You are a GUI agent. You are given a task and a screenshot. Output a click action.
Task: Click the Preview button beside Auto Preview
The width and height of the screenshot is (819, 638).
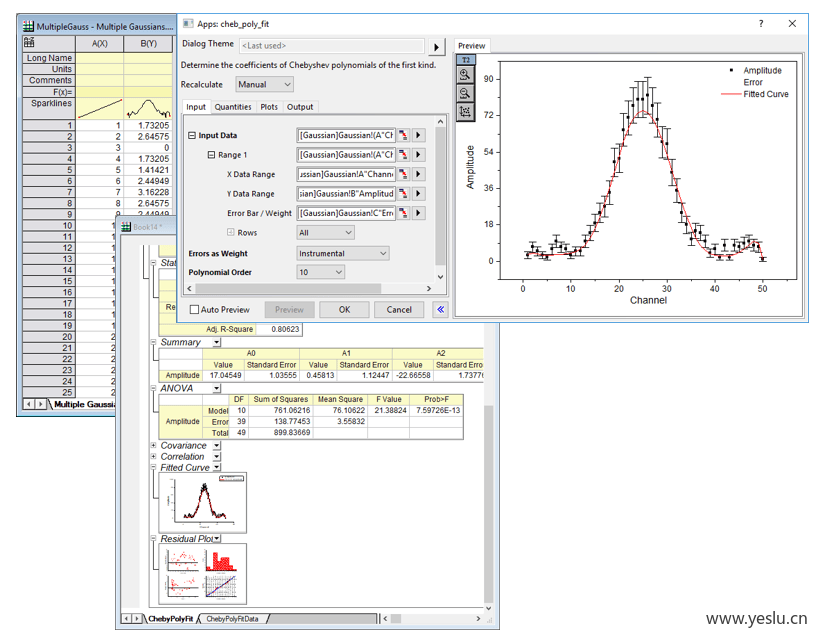click(x=289, y=310)
